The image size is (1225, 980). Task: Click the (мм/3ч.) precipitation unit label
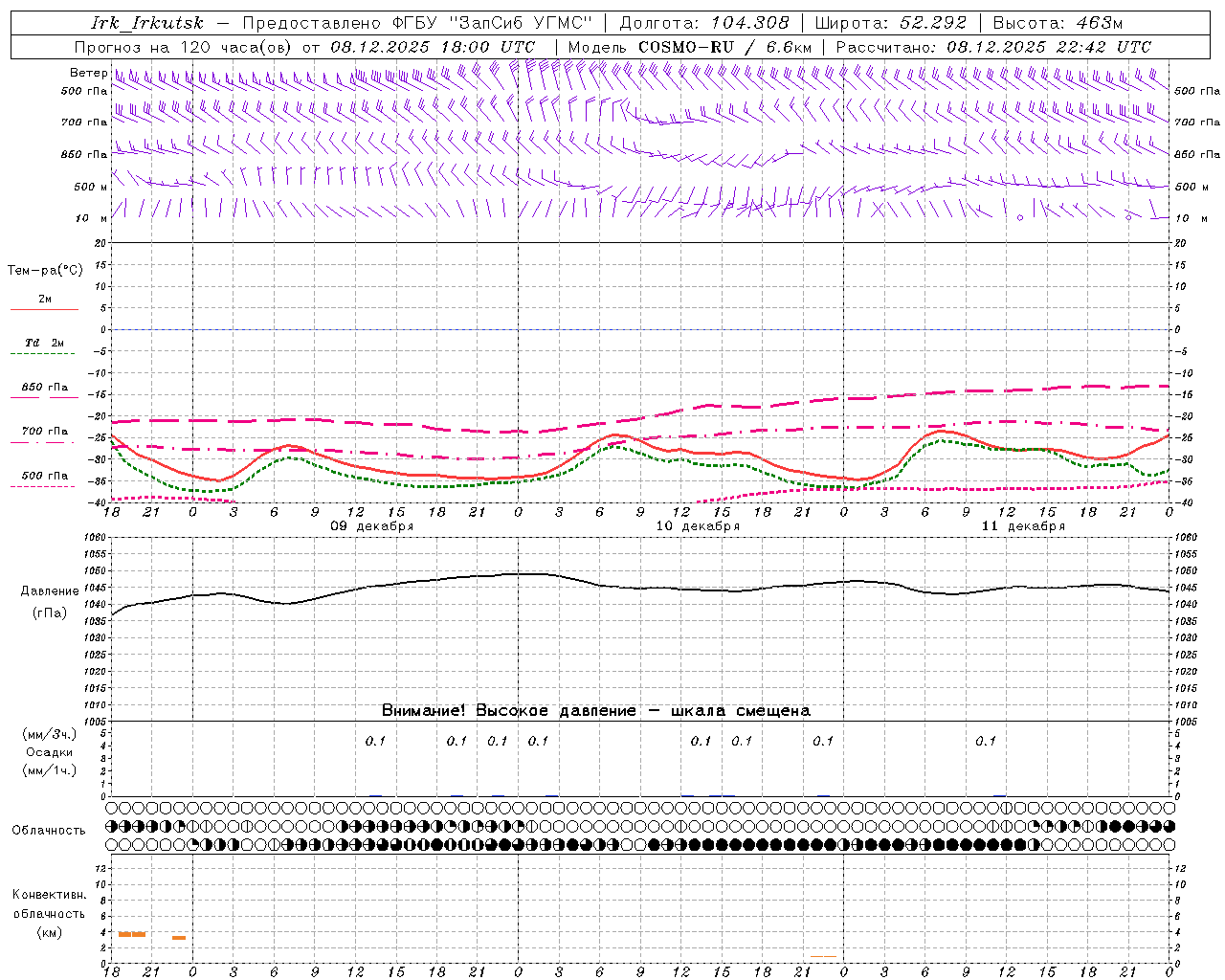point(50,734)
